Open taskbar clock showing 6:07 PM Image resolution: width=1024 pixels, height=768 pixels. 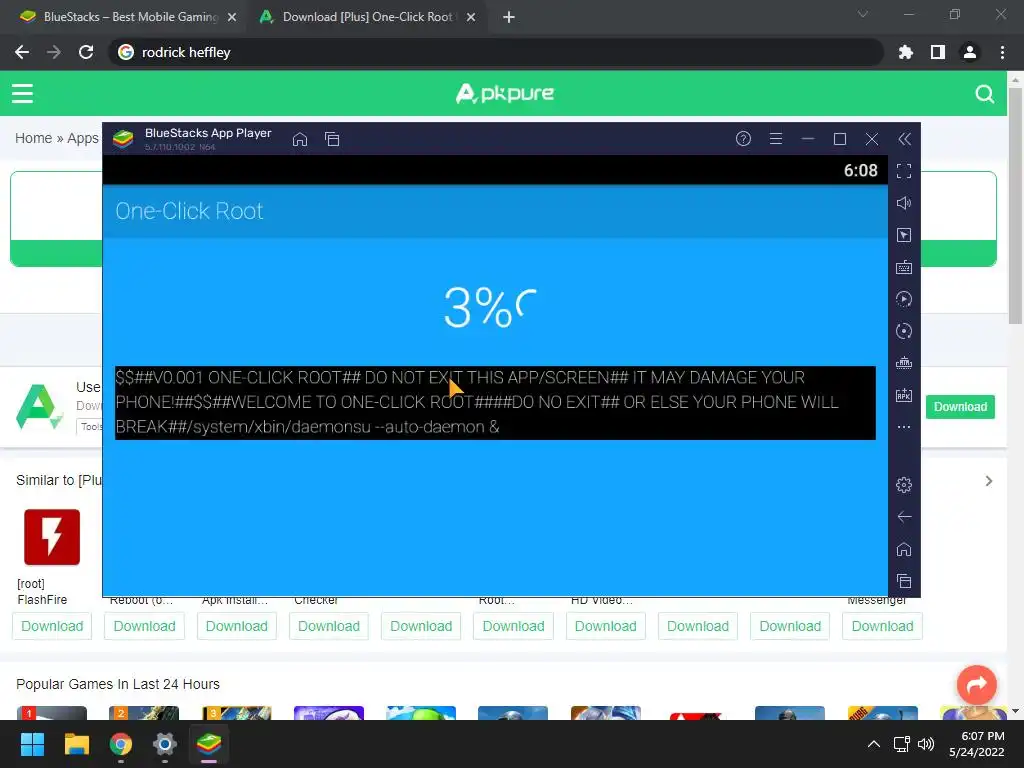point(977,744)
